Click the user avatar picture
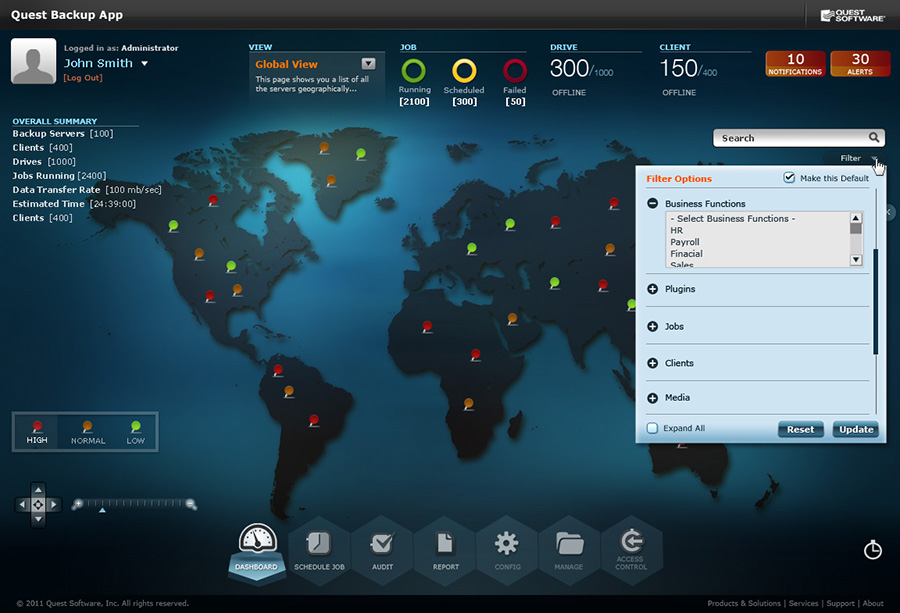The image size is (900, 613). click(x=33, y=61)
